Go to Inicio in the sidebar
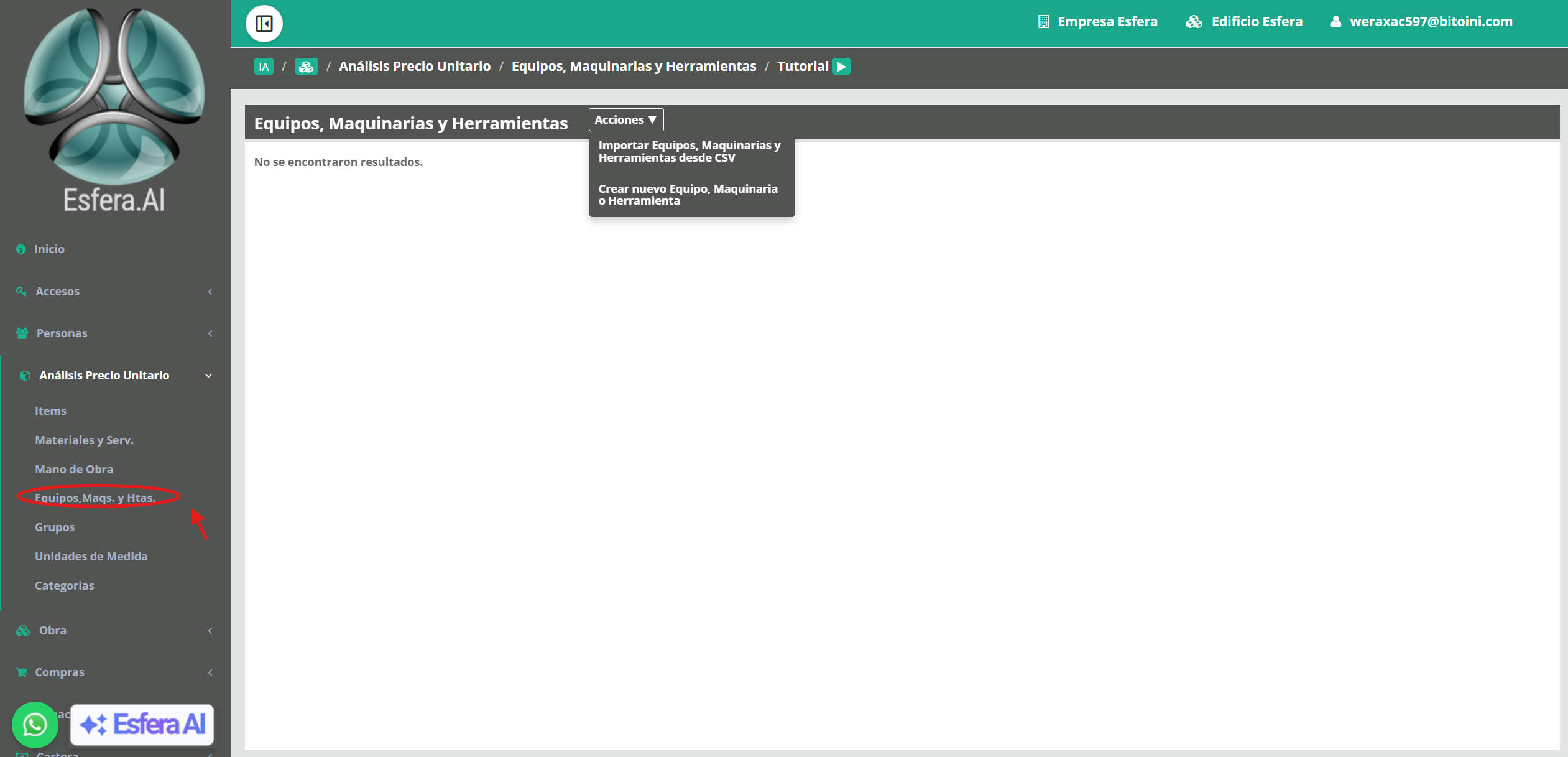 pos(49,249)
